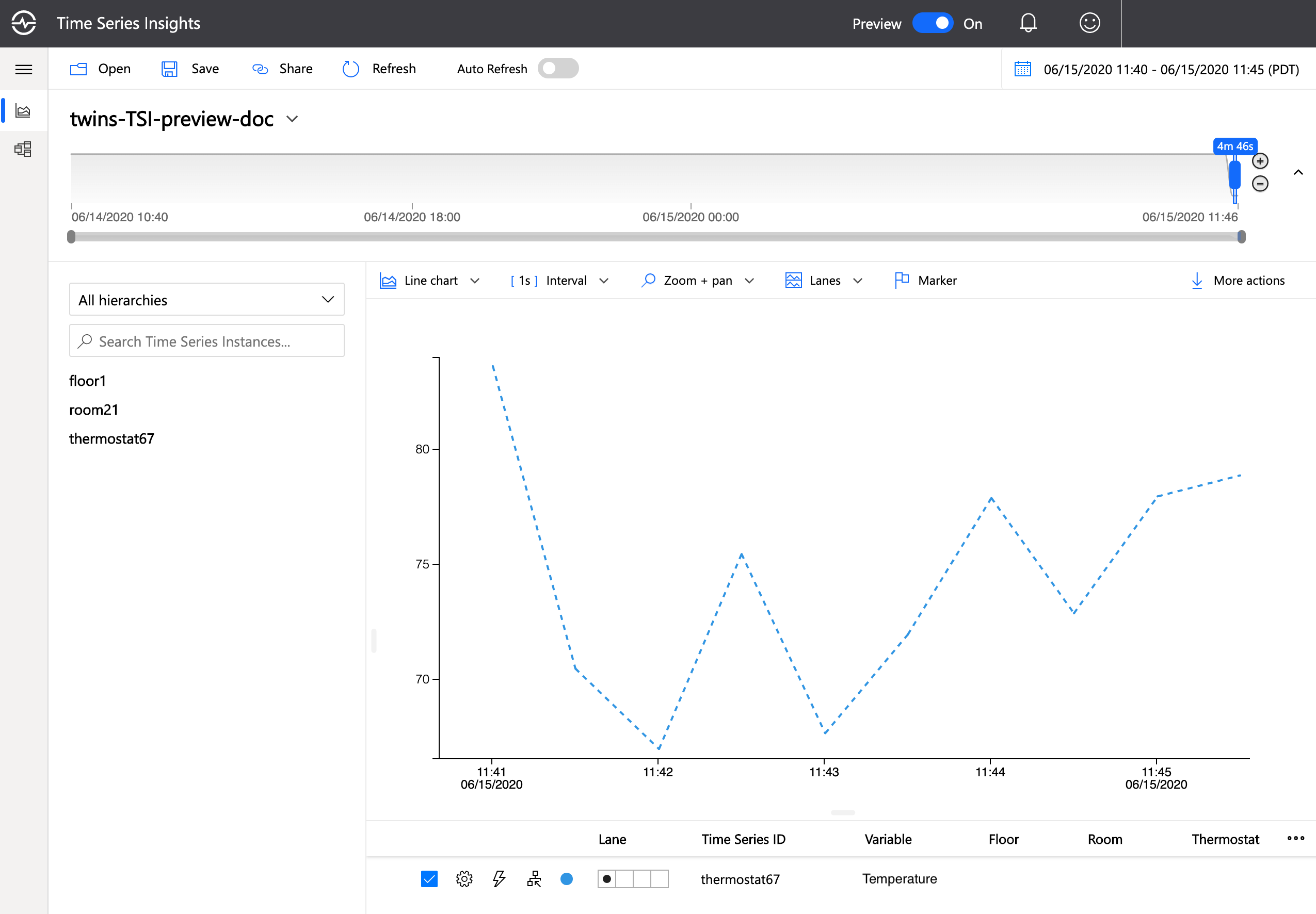1316x914 pixels.
Task: Zoom out the availability timeline
Action: 1260,184
